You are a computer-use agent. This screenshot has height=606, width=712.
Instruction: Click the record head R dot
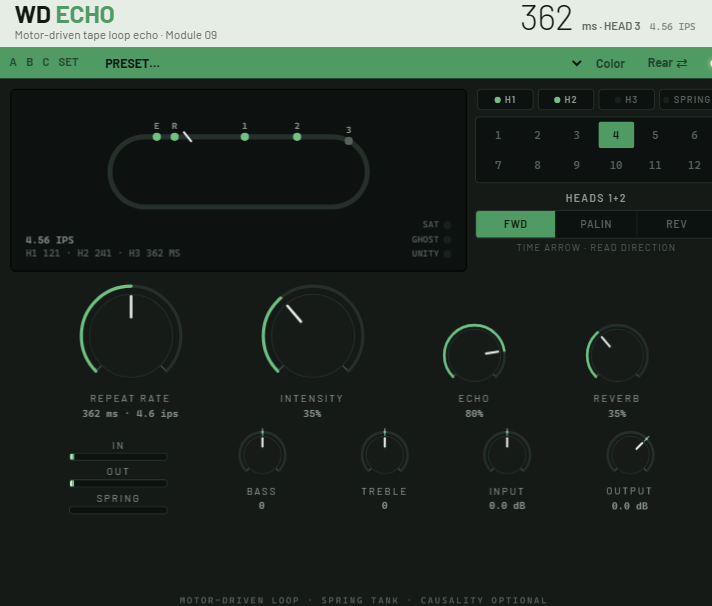tap(174, 137)
